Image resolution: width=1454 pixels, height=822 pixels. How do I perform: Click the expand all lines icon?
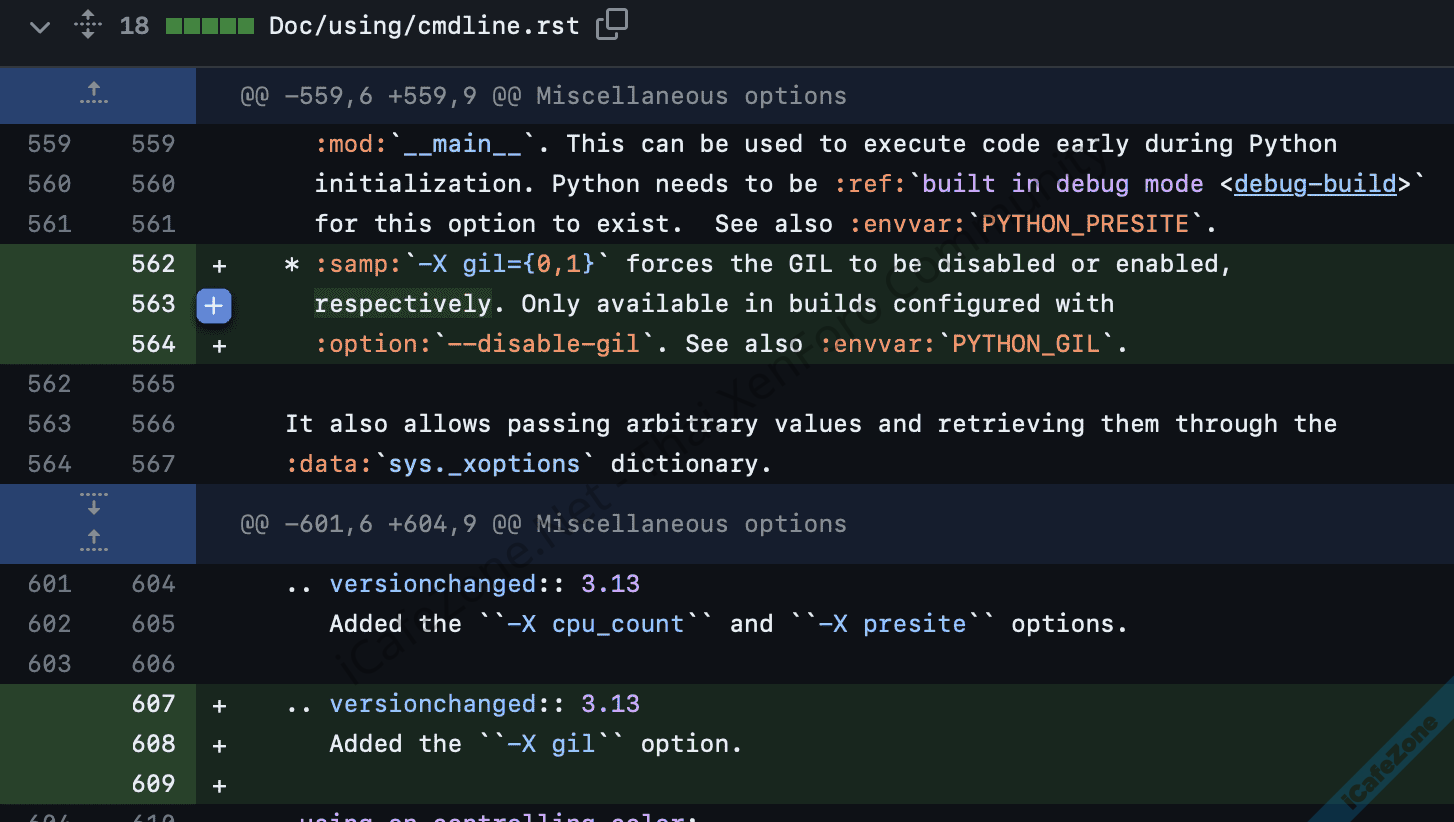(88, 26)
